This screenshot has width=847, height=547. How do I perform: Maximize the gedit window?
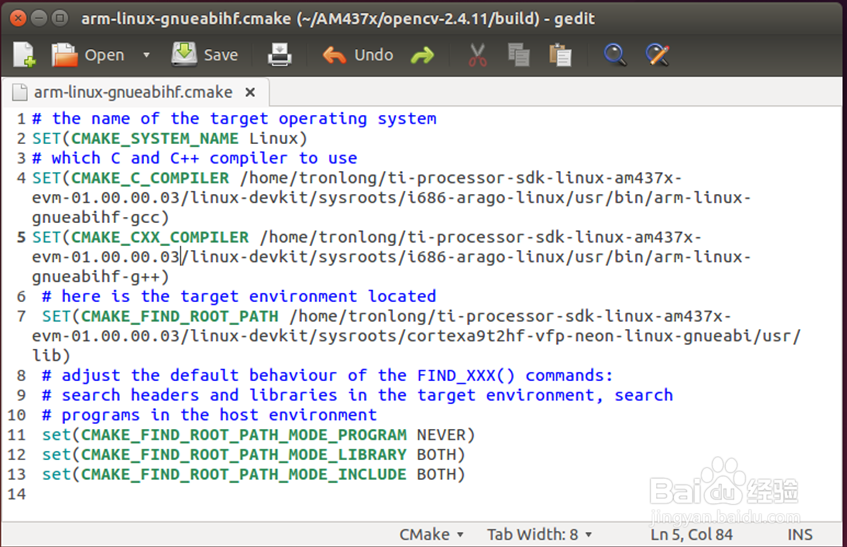pos(59,19)
